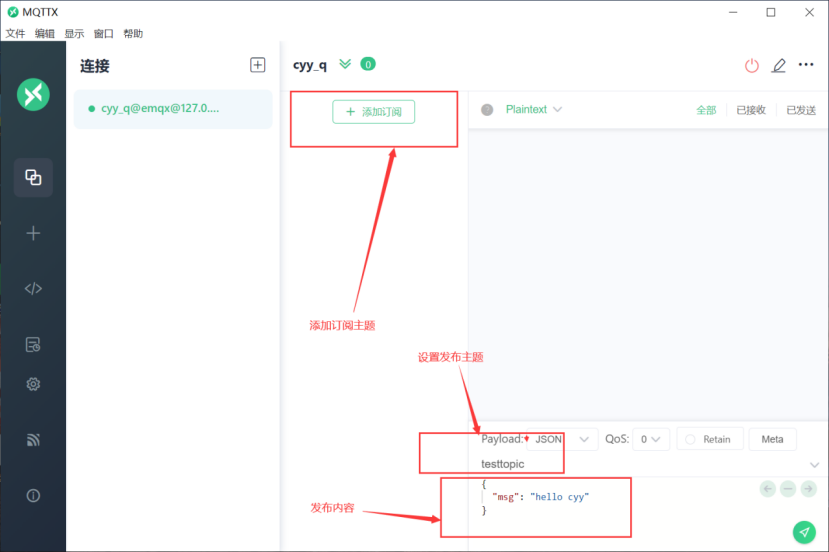Open the Payload JSON format dropdown
The image size is (829, 552).
(x=562, y=439)
